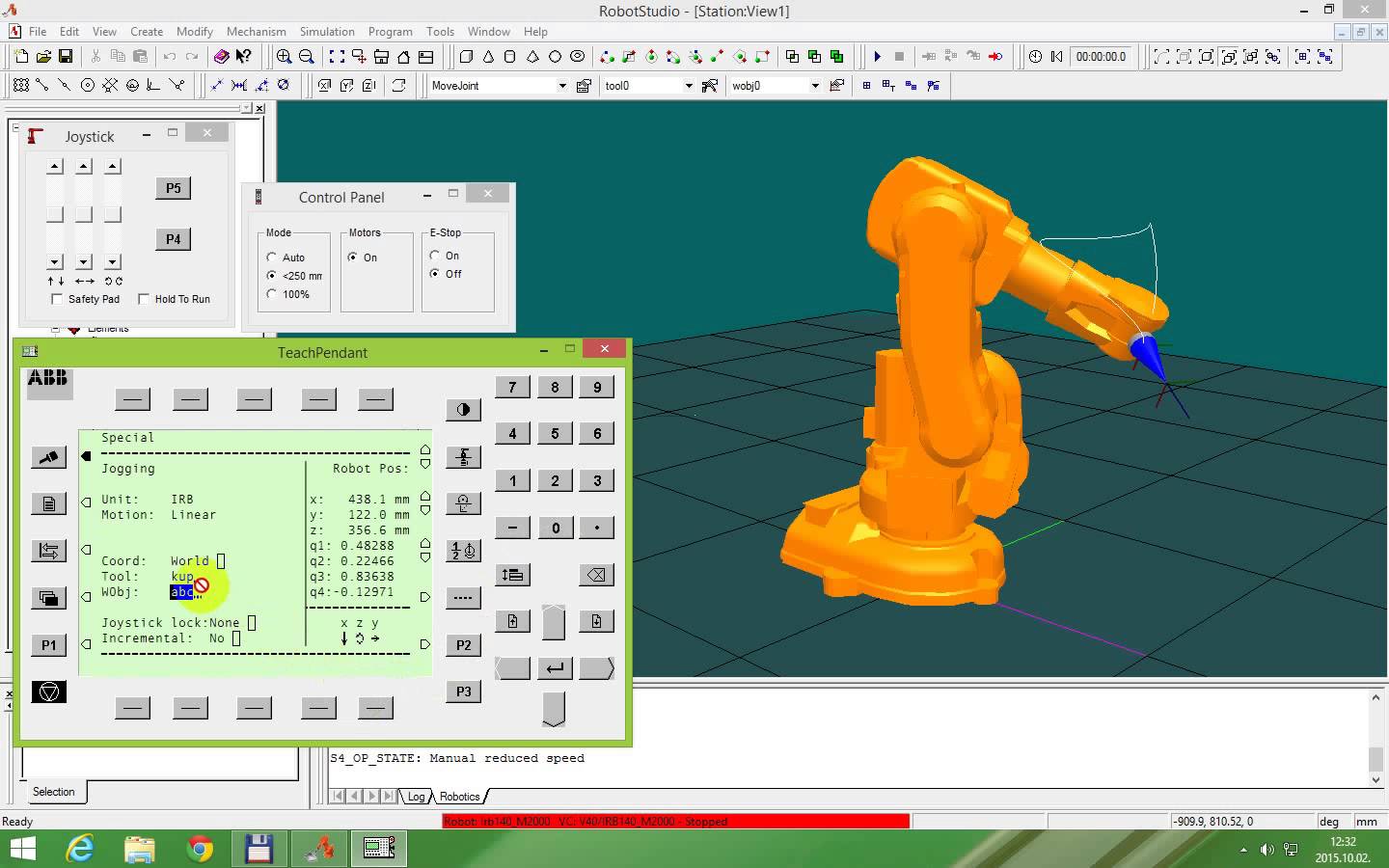Click the TeachPendant jogging window key
Screen dimensions: 1389x868
pyautogui.click(x=48, y=457)
